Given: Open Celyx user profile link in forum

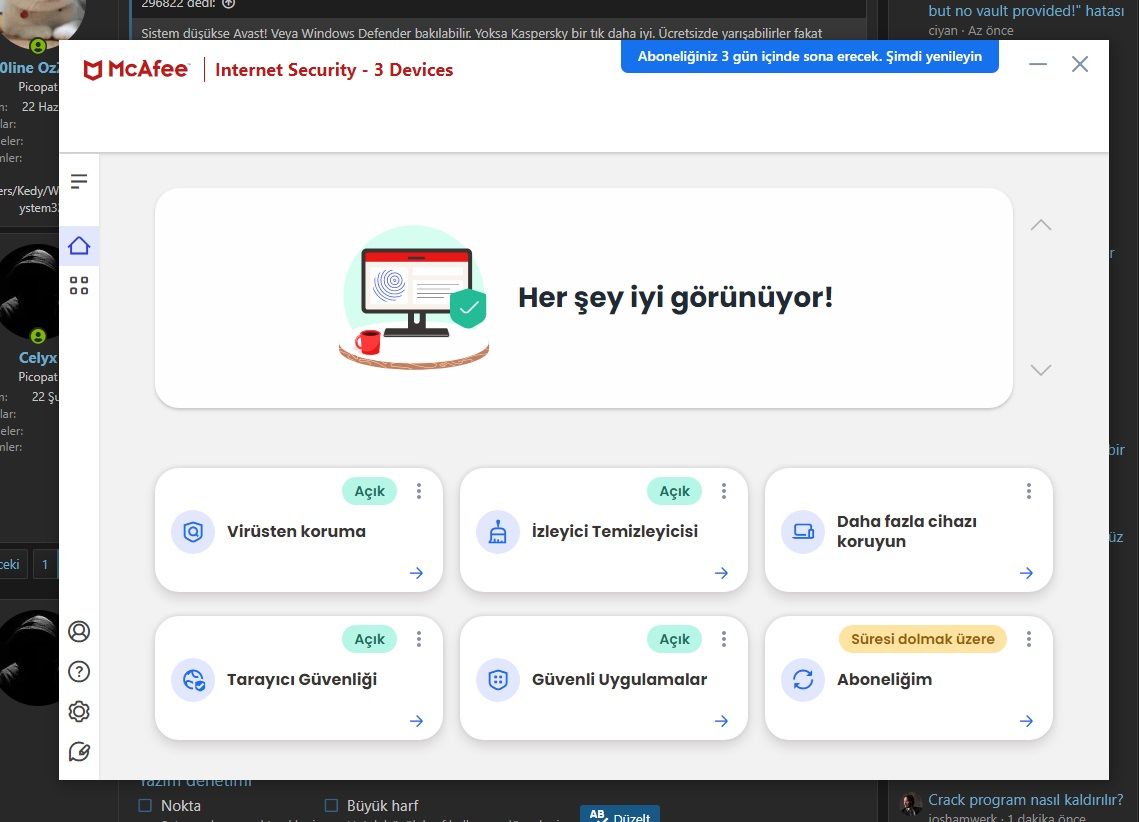Looking at the screenshot, I should coord(38,357).
